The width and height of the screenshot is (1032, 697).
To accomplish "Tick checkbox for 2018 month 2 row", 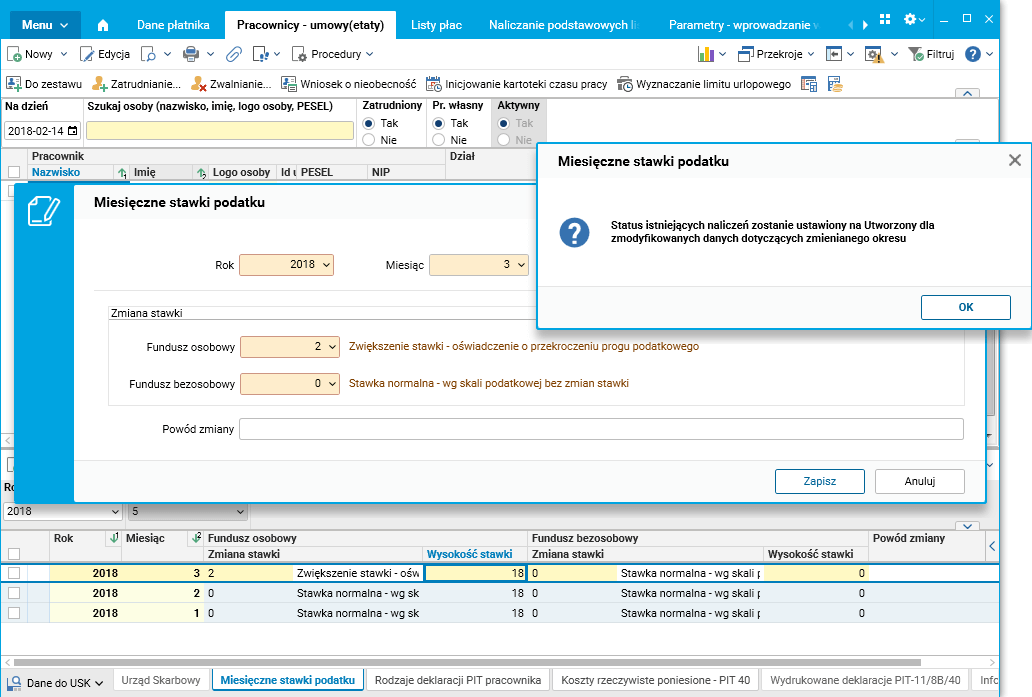I will coord(14,593).
